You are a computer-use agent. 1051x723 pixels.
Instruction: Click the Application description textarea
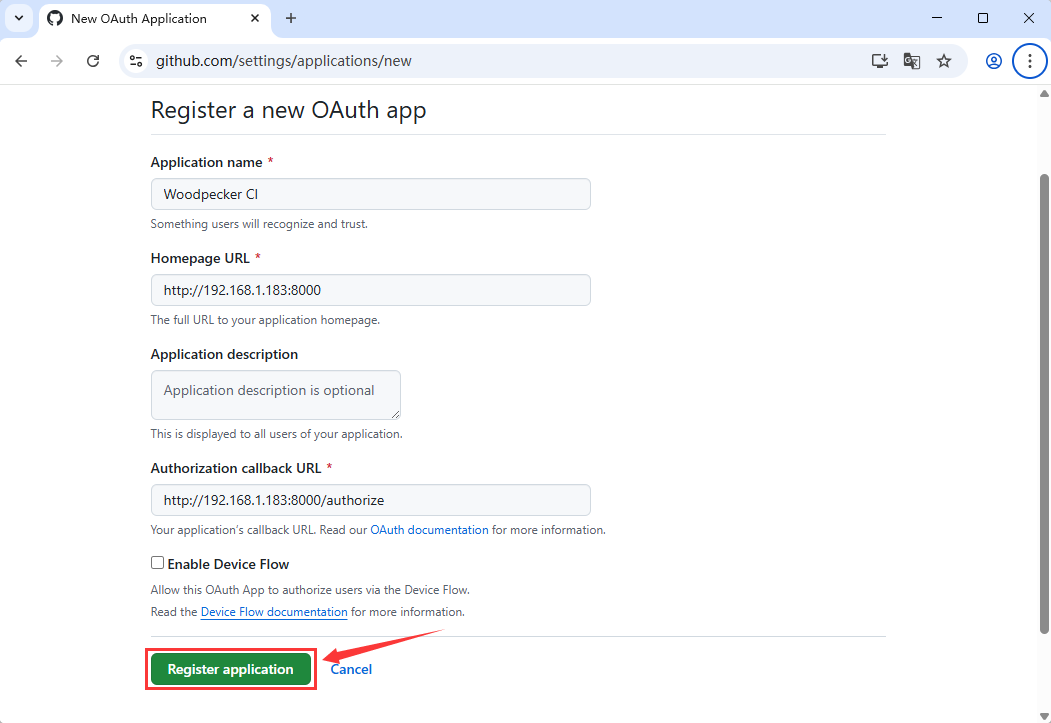pyautogui.click(x=275, y=395)
